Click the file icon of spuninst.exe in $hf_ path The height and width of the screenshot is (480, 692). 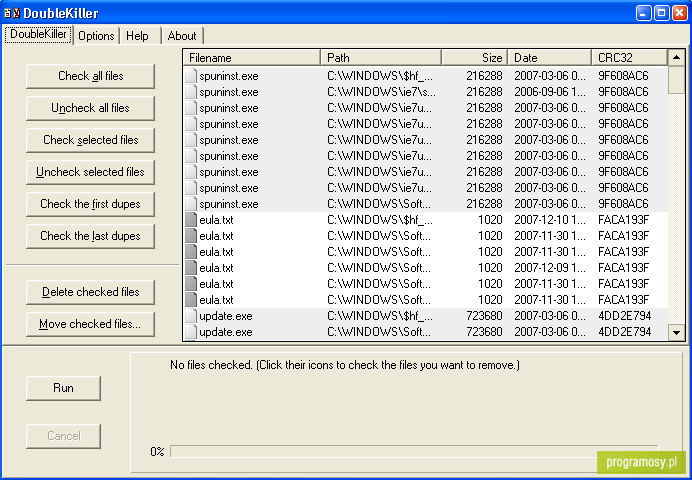point(191,76)
